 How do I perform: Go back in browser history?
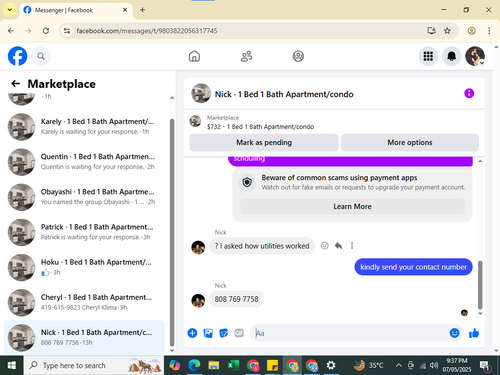click(x=11, y=31)
